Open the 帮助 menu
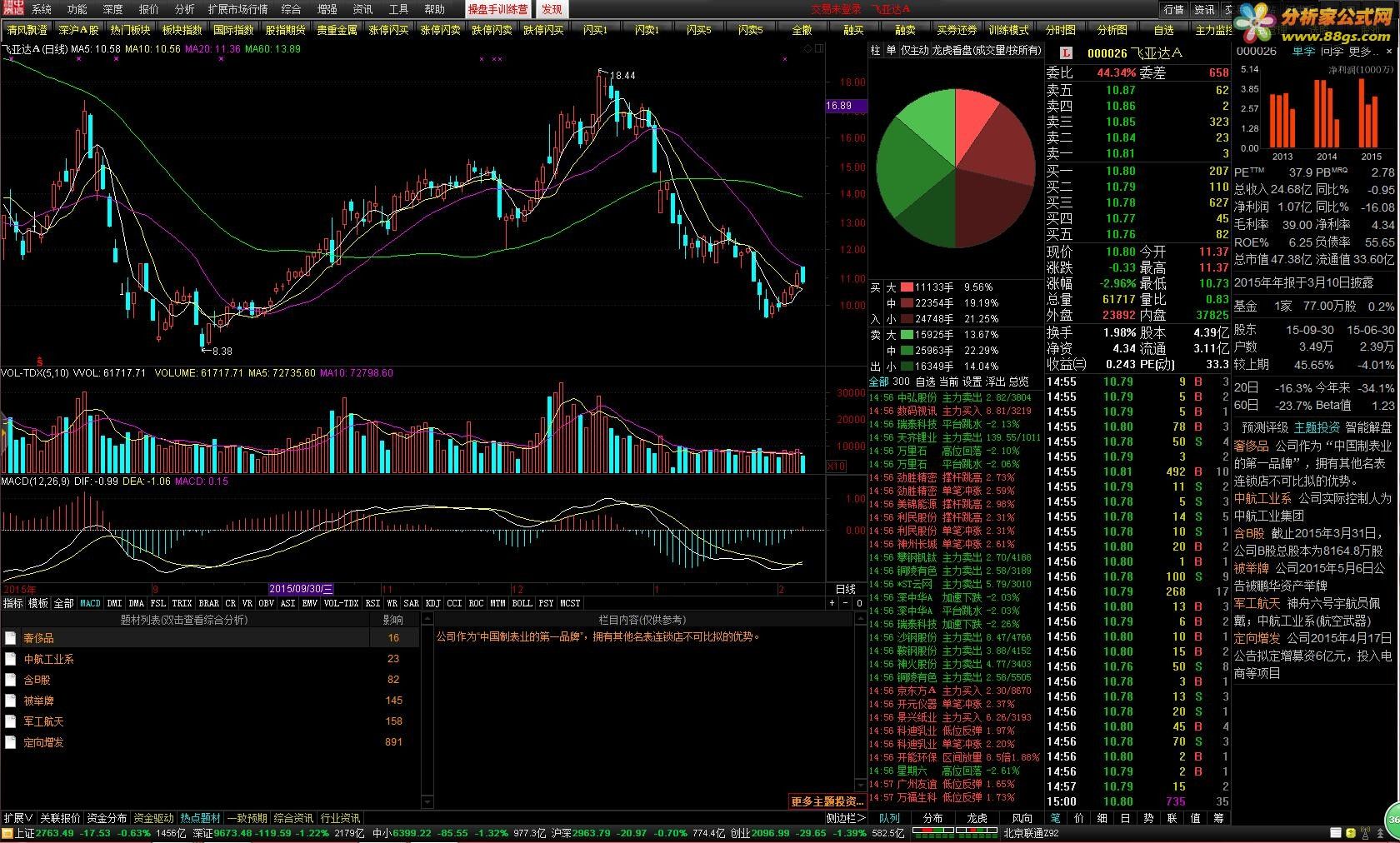 434,9
